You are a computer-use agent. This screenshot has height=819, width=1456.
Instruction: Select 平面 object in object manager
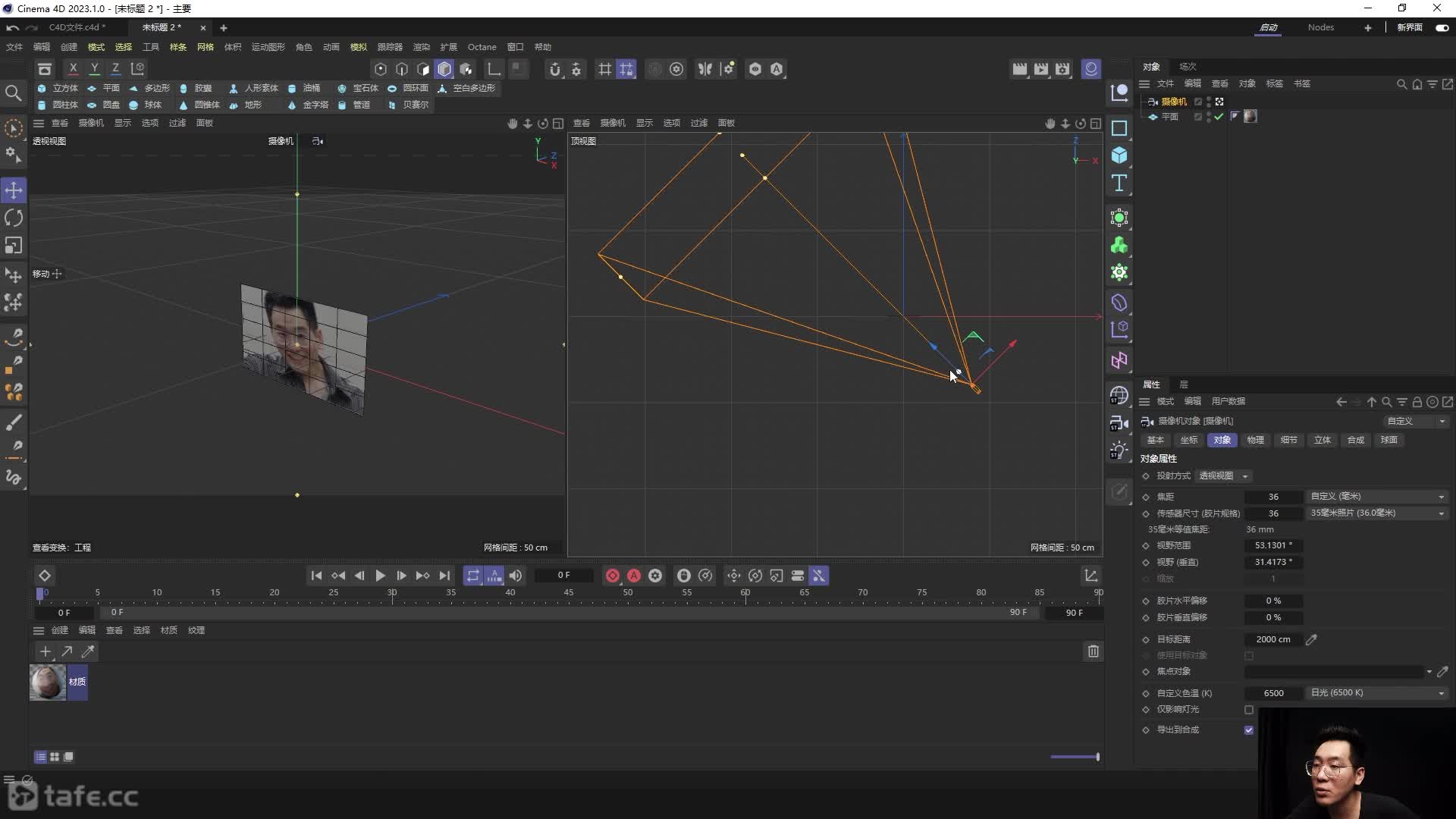[1170, 117]
